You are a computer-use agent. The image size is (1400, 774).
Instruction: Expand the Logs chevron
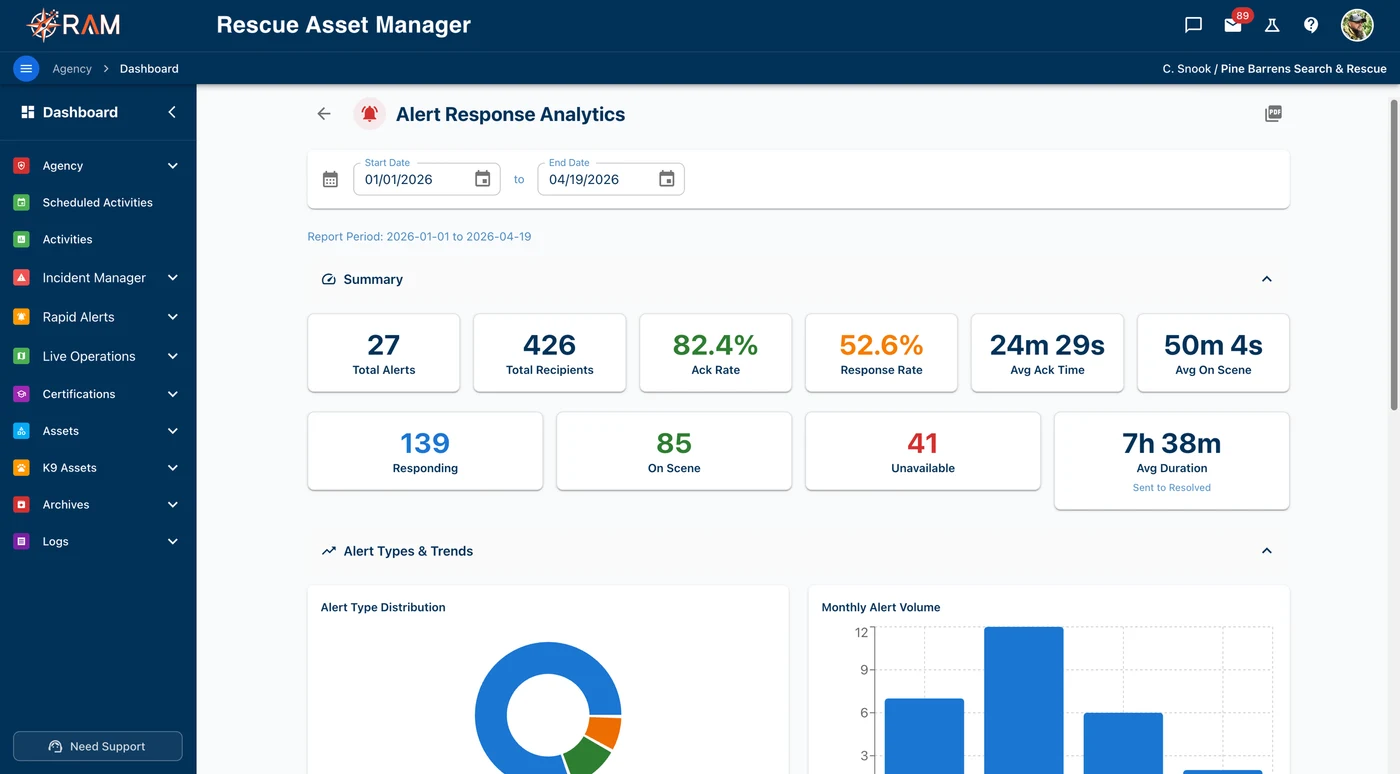tap(172, 542)
